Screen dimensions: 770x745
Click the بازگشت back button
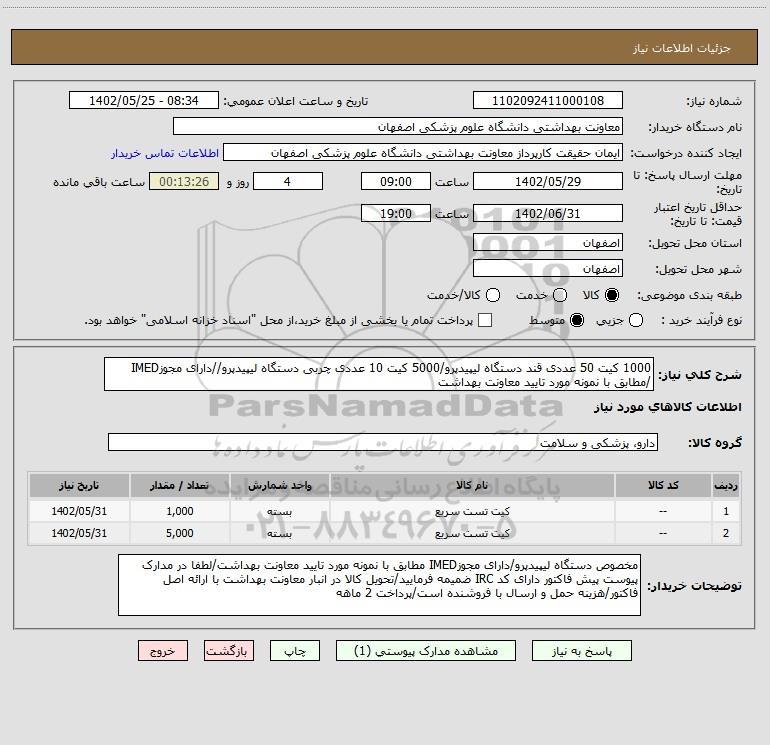click(229, 651)
